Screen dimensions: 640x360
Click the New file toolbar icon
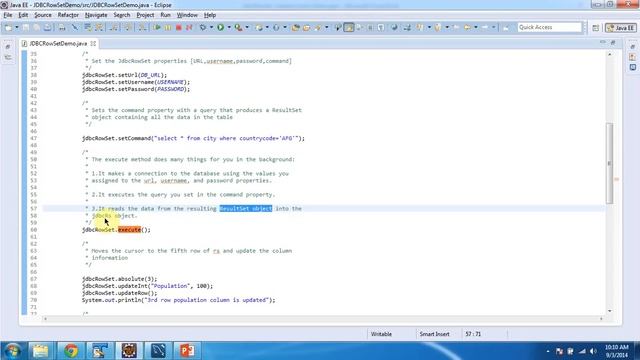(8, 27)
